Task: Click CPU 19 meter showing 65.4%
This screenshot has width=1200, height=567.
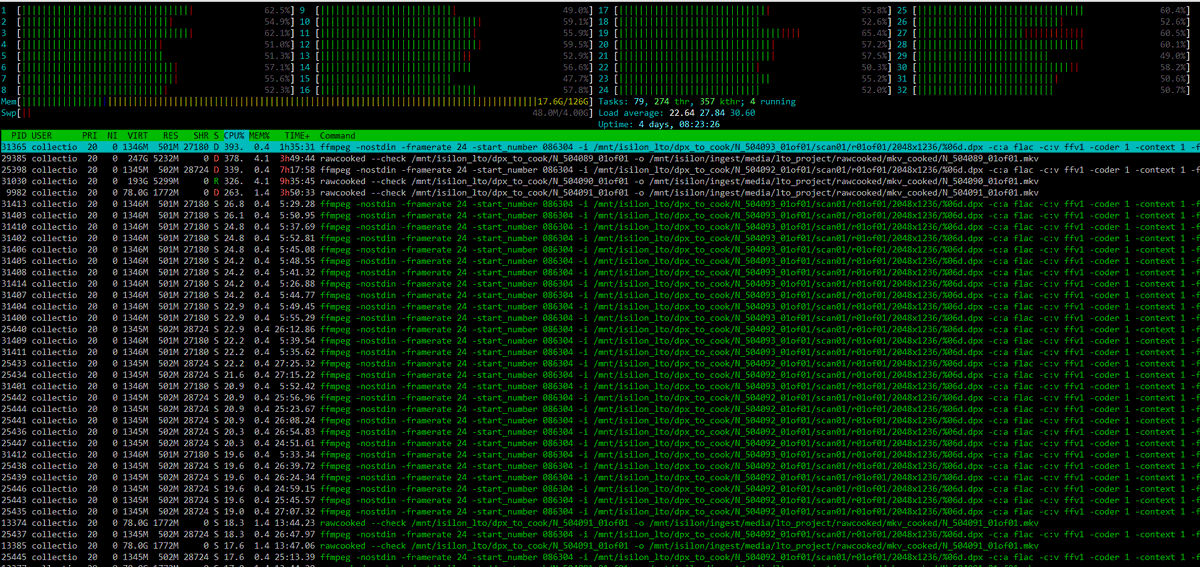Action: [x=746, y=33]
